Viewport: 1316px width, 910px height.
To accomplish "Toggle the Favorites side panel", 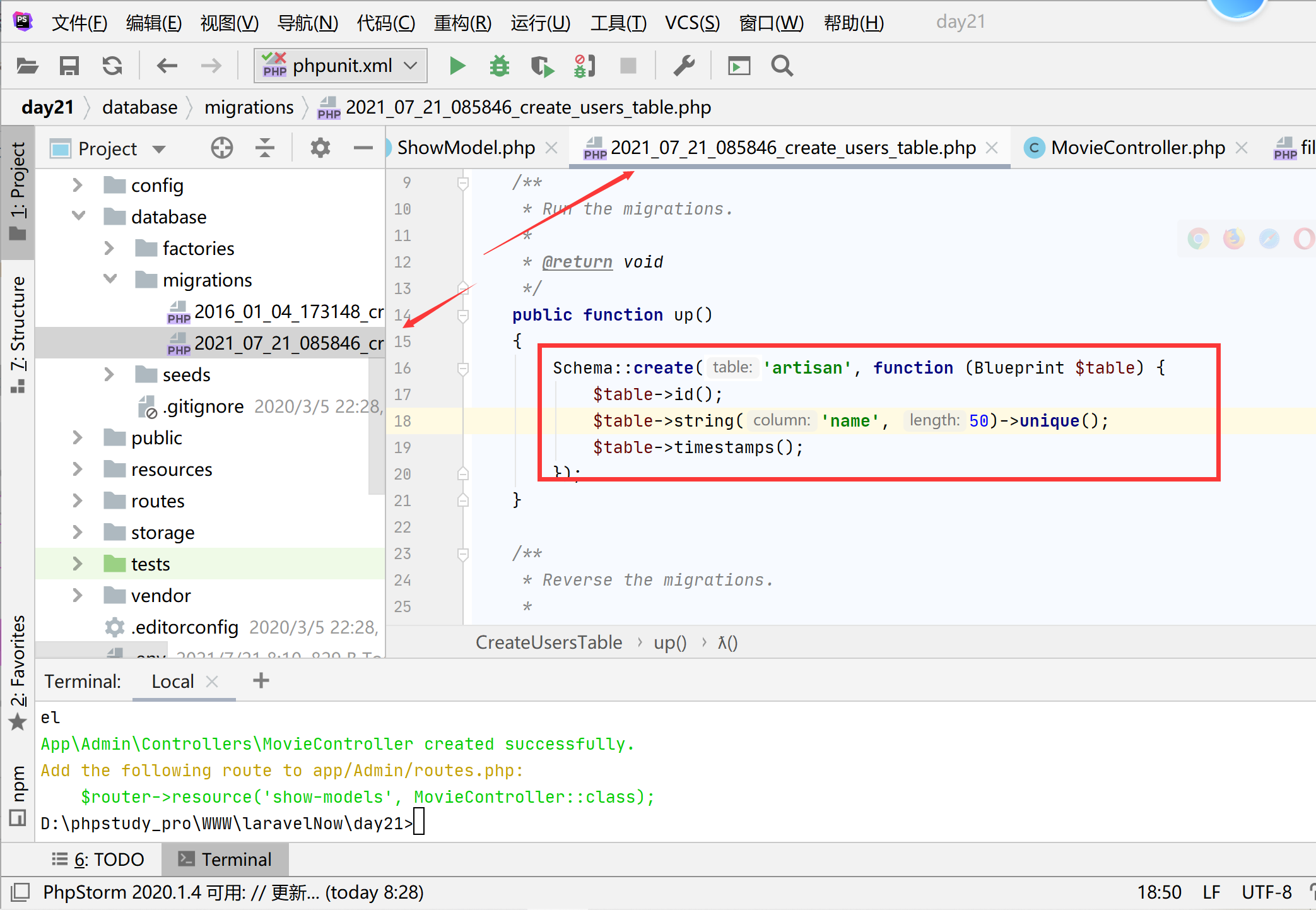I will (18, 669).
